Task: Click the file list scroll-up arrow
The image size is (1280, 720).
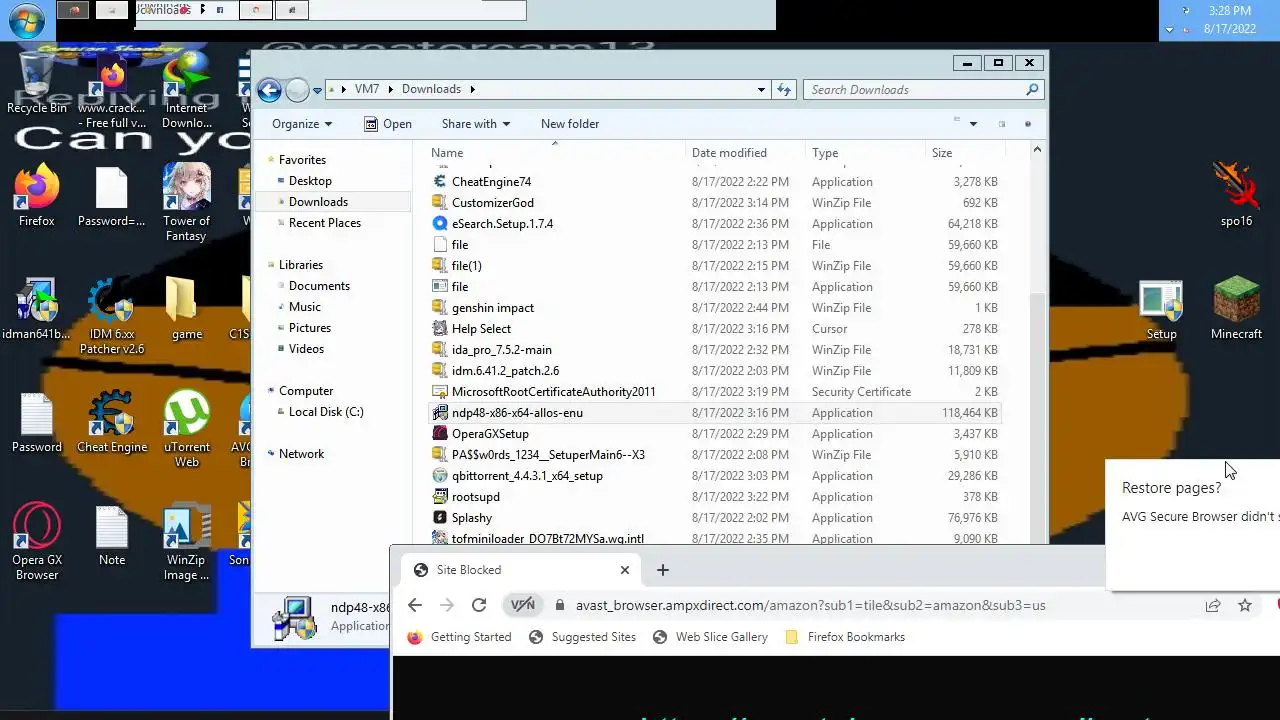Action: click(x=1037, y=150)
